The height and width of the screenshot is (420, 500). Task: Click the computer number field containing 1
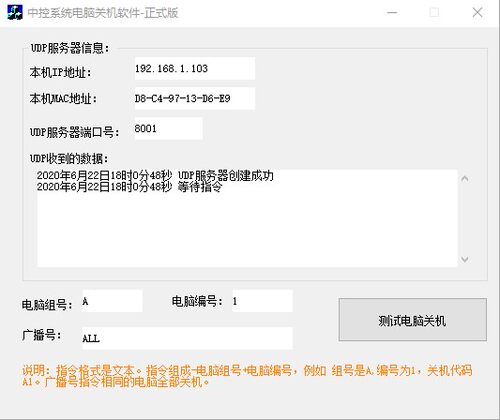pyautogui.click(x=262, y=301)
